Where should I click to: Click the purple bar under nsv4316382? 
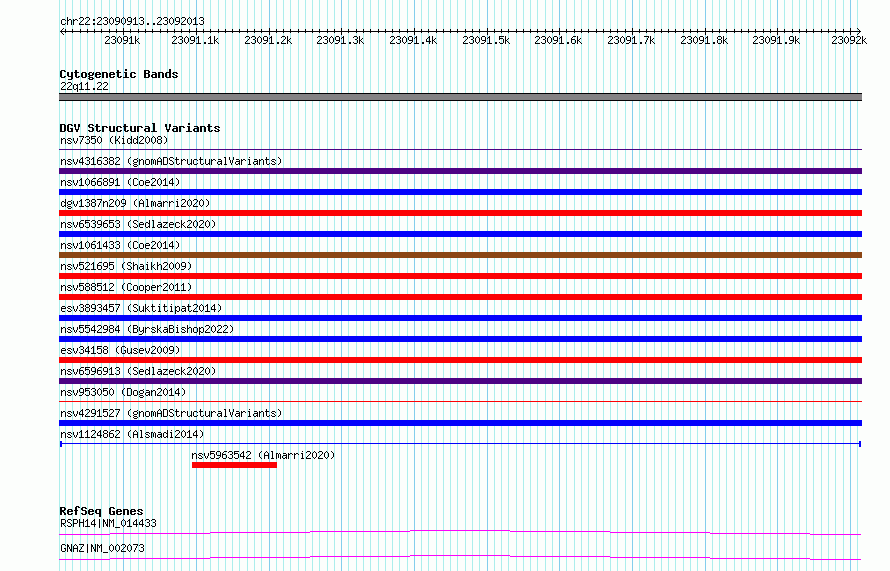pos(460,171)
